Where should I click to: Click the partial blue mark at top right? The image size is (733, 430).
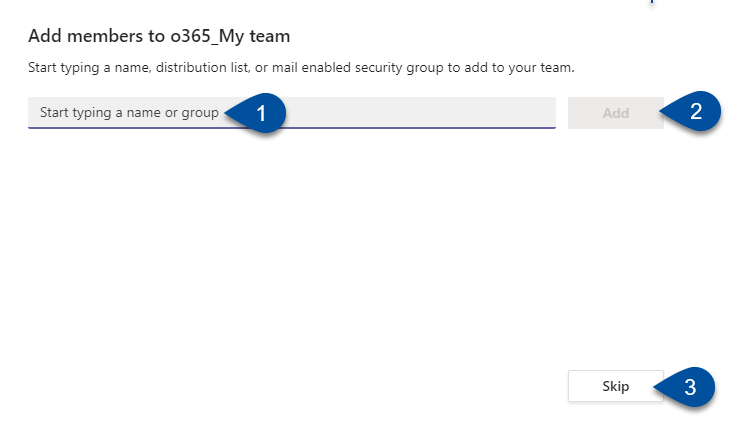(652, 2)
